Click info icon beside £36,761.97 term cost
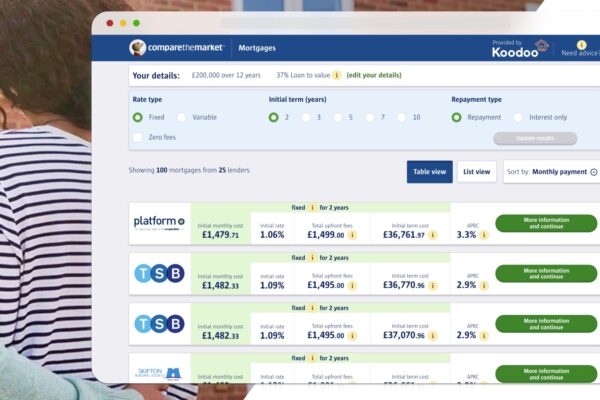600x400 pixels. point(433,235)
